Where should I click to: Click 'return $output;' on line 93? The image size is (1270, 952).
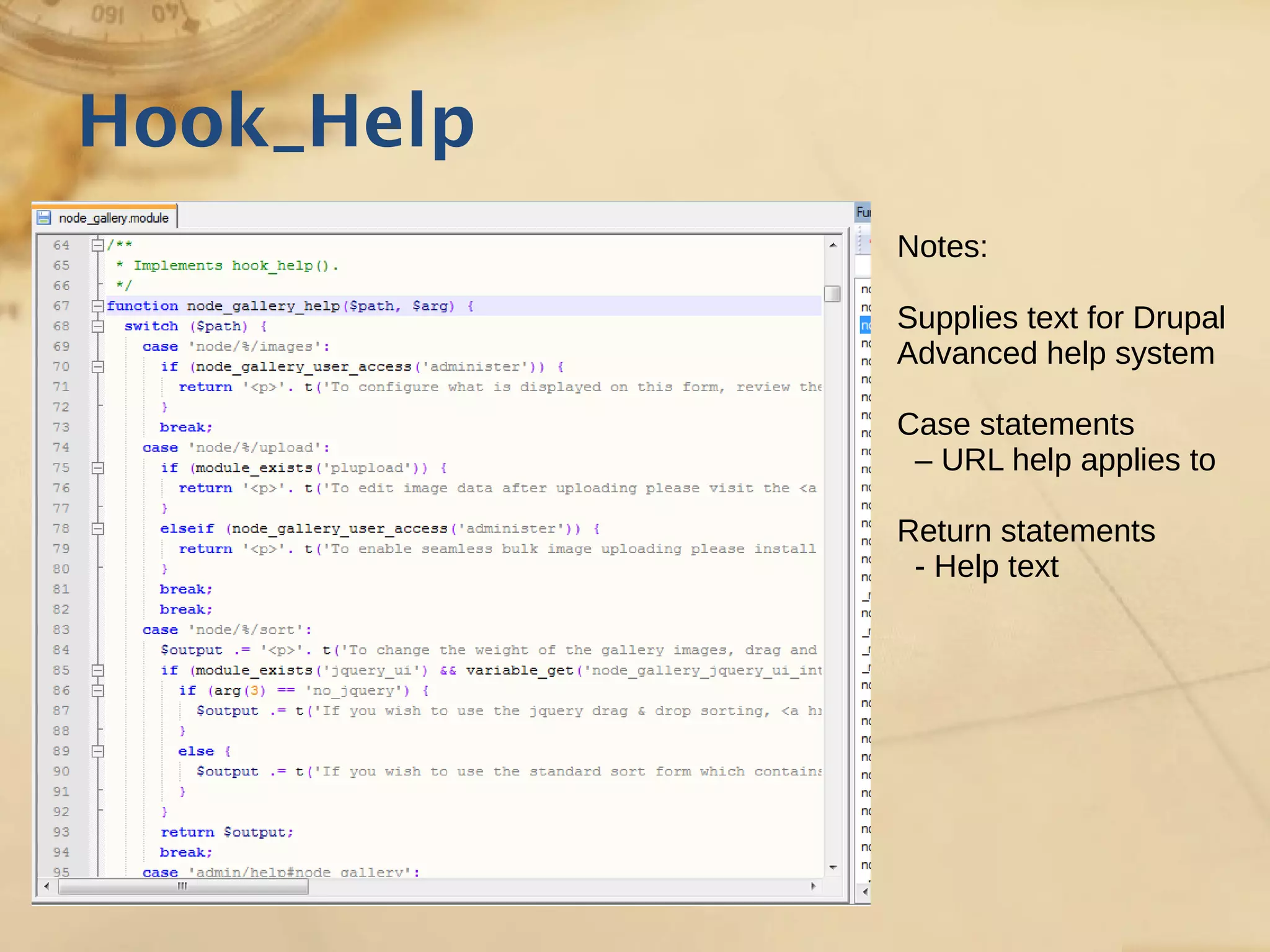click(227, 832)
